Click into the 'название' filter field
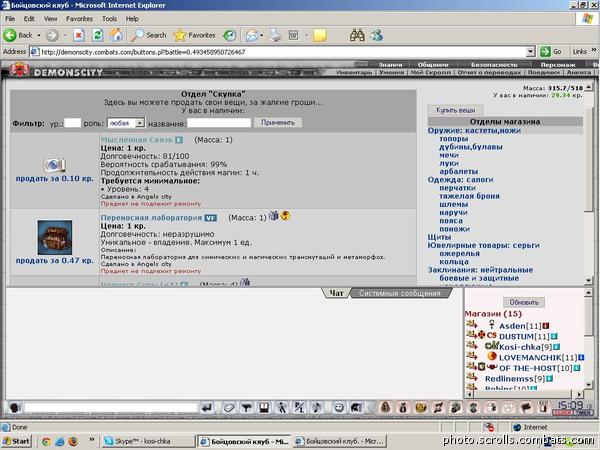This screenshot has height=450, width=600. point(219,123)
